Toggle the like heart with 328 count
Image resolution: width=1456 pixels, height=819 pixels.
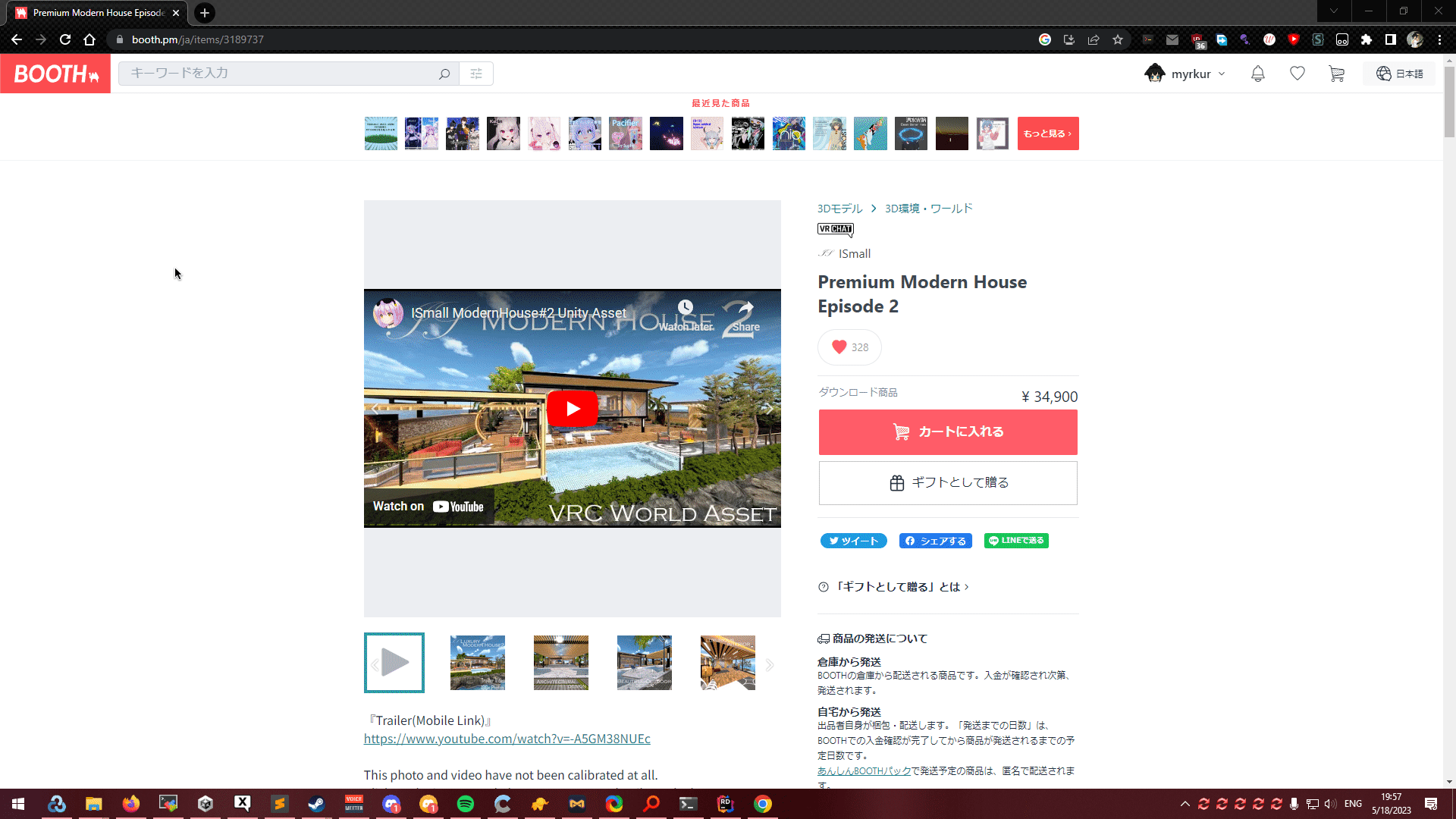click(849, 347)
